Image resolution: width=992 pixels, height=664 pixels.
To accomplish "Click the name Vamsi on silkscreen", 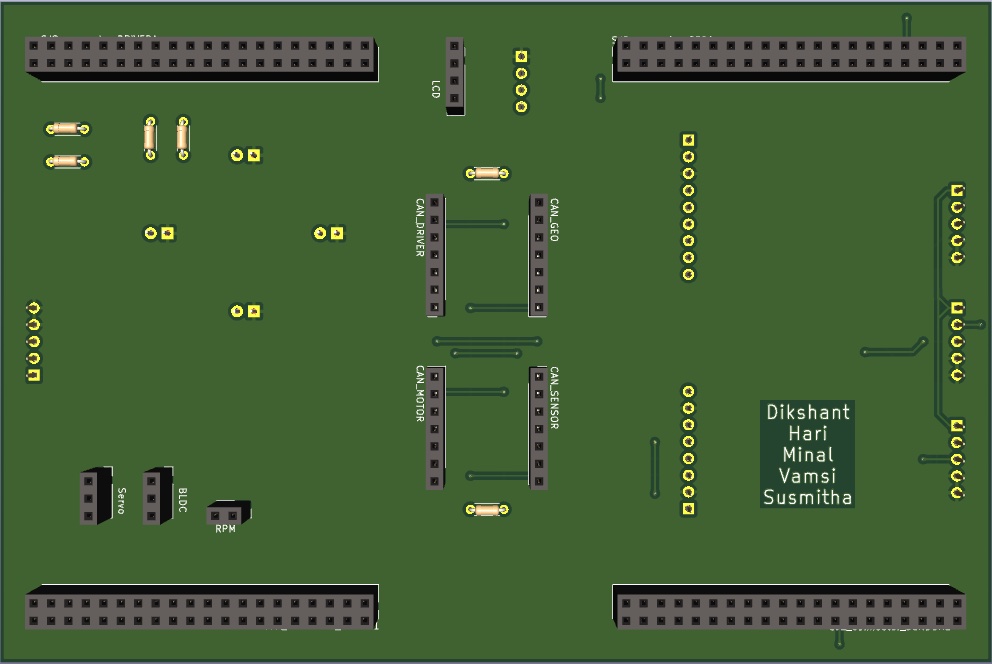I will point(808,476).
